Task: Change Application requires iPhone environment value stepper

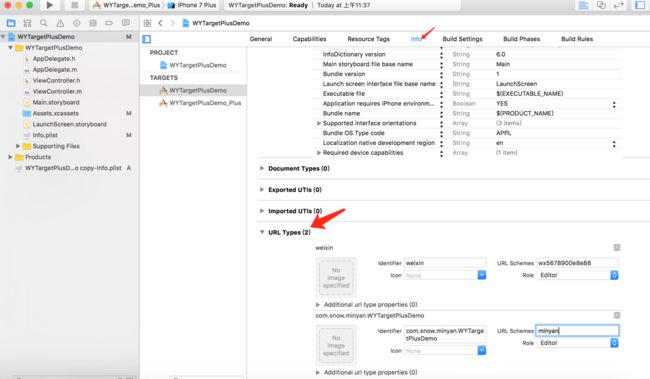Action: pos(614,104)
